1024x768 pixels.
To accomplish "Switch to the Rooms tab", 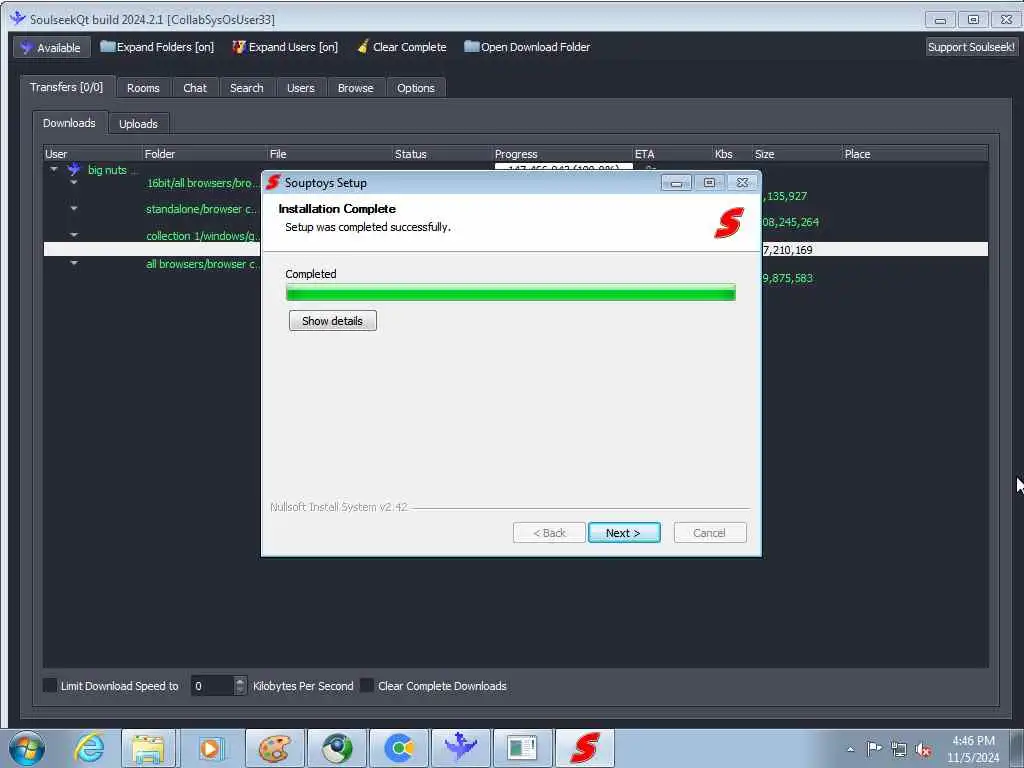I will (x=143, y=88).
